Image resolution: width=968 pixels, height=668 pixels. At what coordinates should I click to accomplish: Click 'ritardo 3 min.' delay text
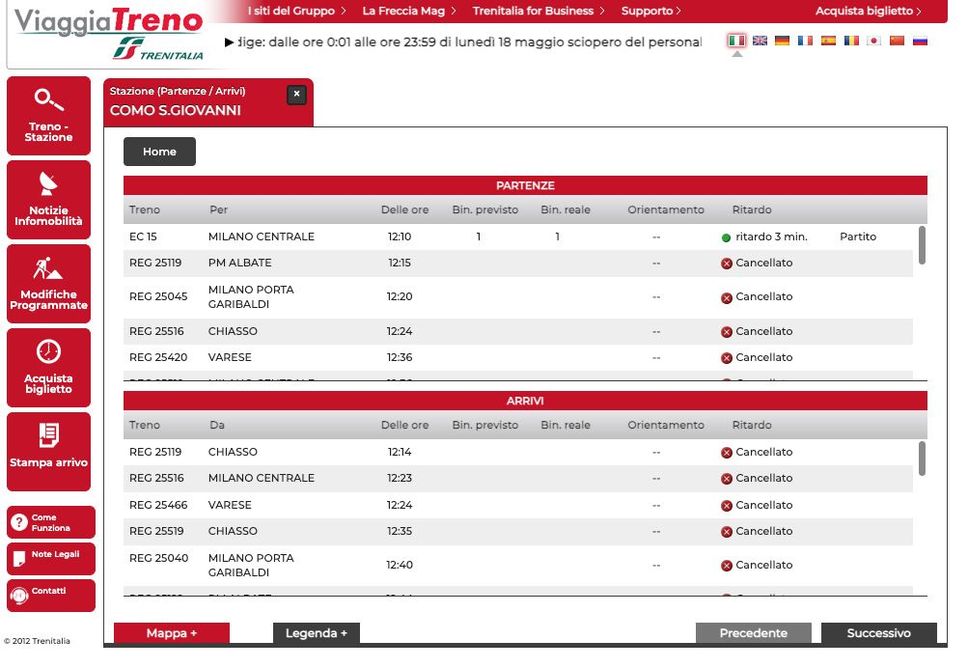point(771,237)
